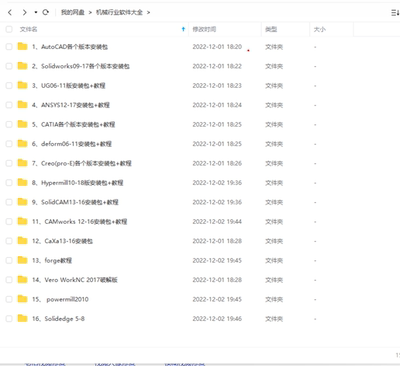Screen dimensions: 400x366
Task: Open the deform06-11 folder icon
Action: point(22,143)
